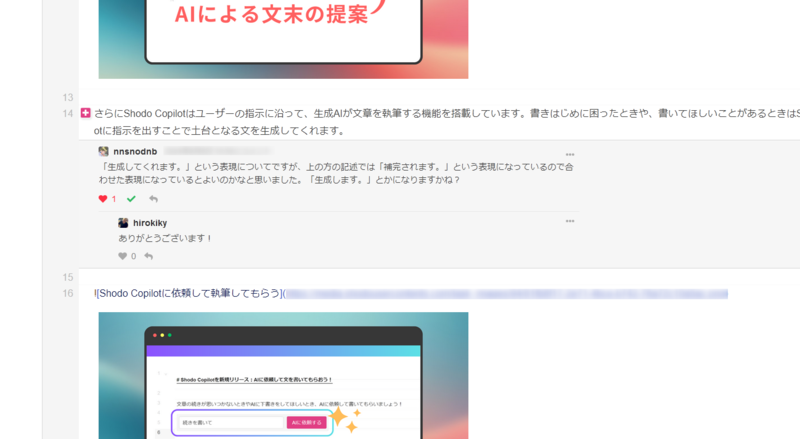Viewport: 800px width, 439px height.
Task: Reply to hirokiky's comment via arrow icon
Action: click(148, 256)
